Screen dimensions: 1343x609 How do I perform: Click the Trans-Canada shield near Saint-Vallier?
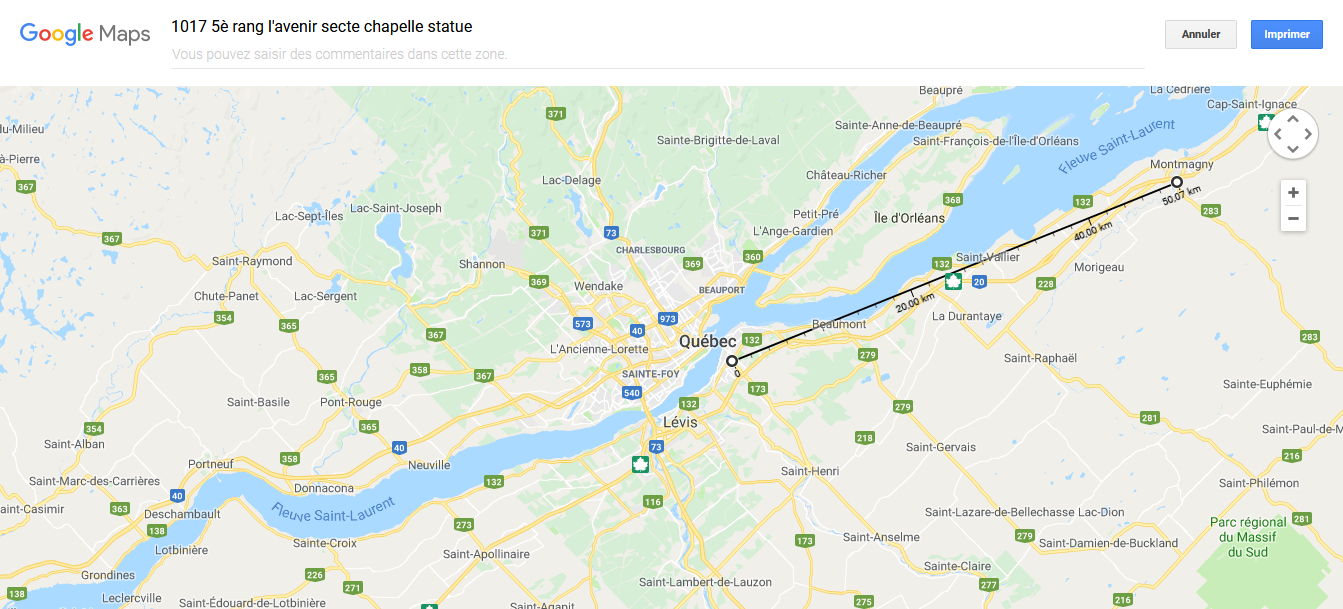(x=953, y=281)
